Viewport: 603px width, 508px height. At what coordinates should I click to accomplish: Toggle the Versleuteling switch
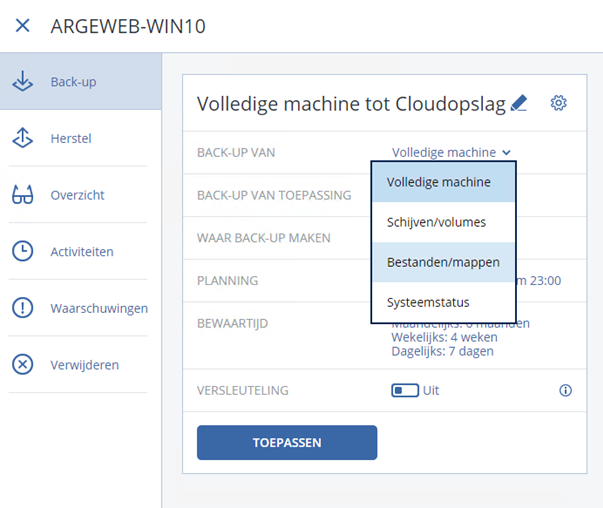[x=405, y=390]
